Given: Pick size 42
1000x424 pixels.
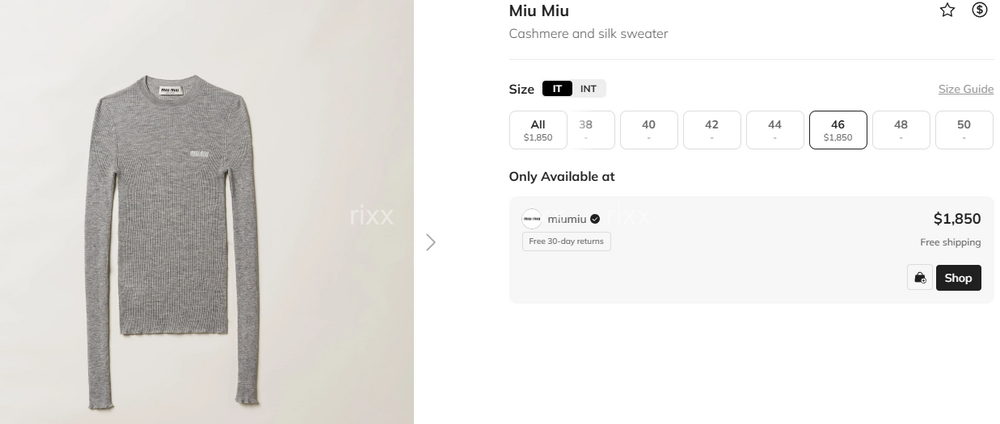Looking at the screenshot, I should (712, 130).
